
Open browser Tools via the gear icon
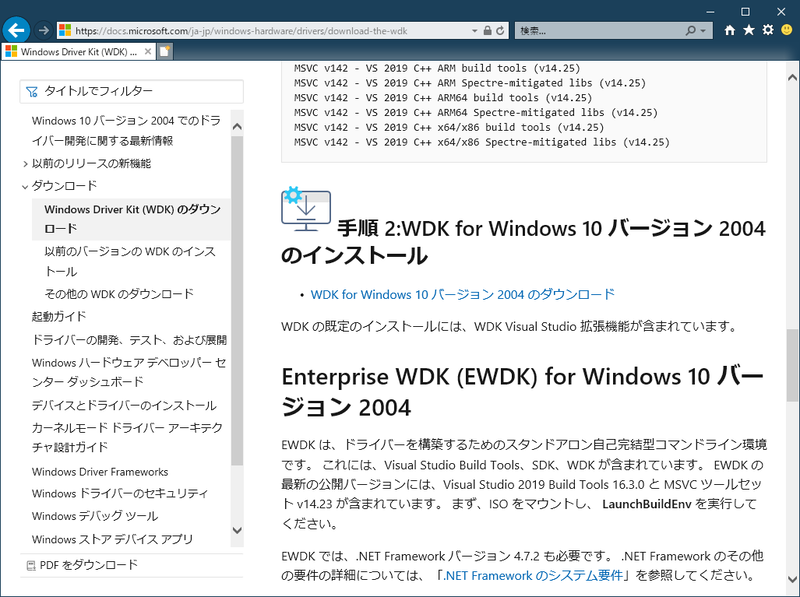tap(768, 30)
